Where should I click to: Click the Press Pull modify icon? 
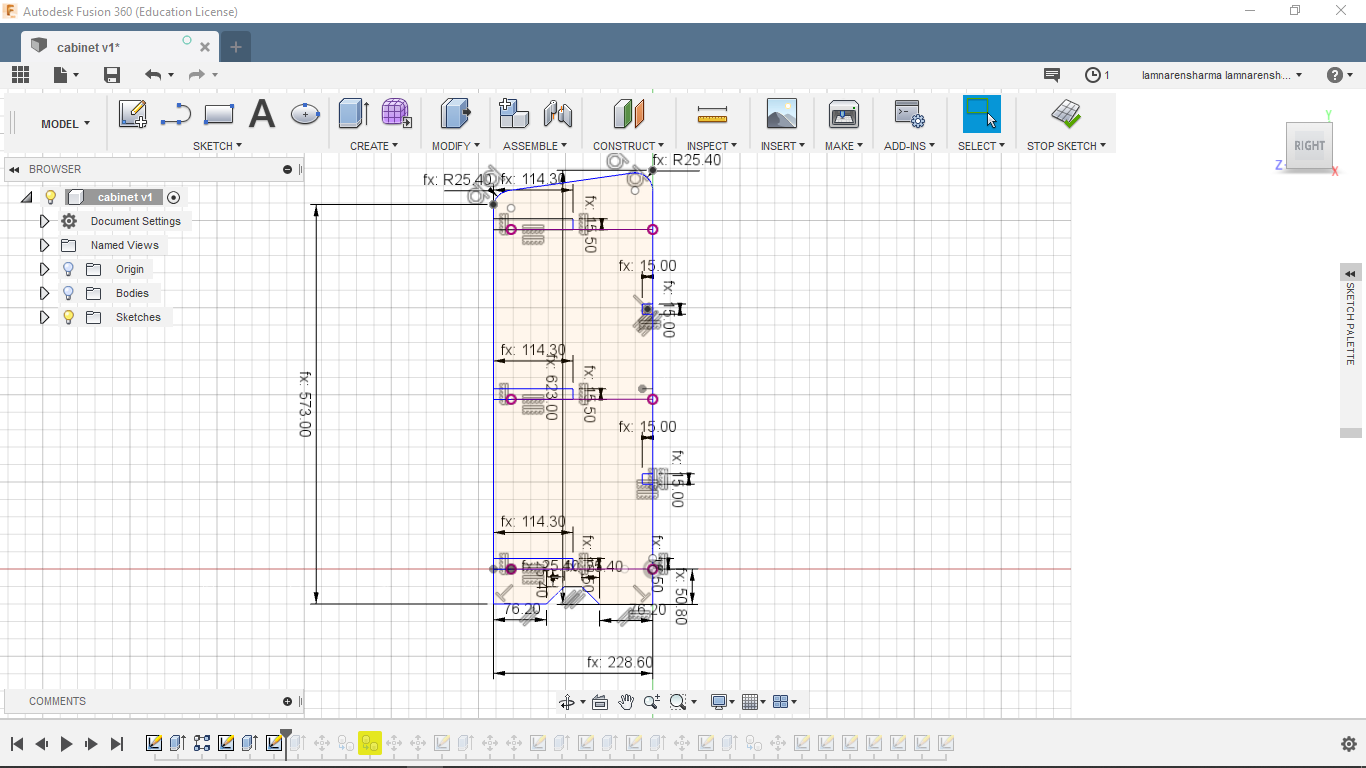pos(456,114)
